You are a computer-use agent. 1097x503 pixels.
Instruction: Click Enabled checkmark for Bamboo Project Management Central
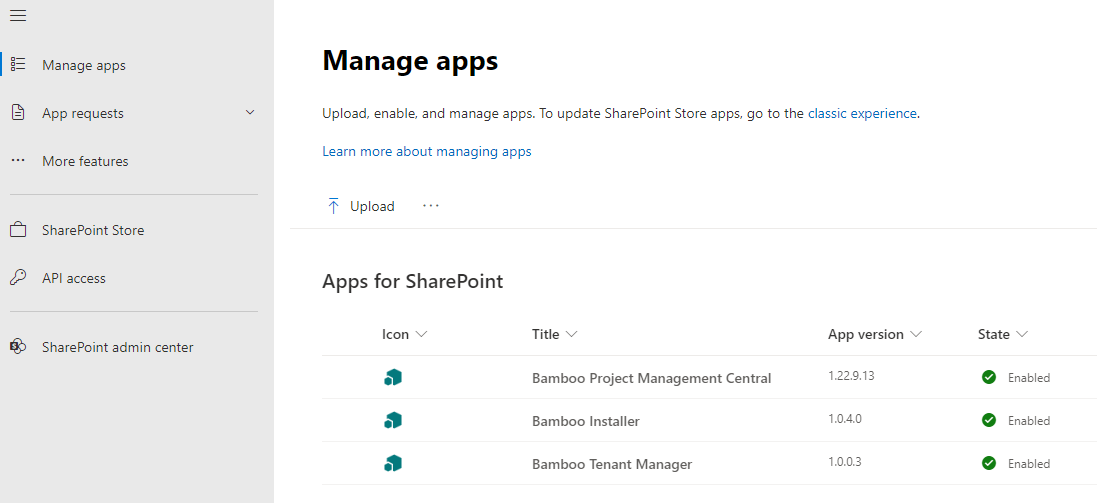[x=989, y=378]
